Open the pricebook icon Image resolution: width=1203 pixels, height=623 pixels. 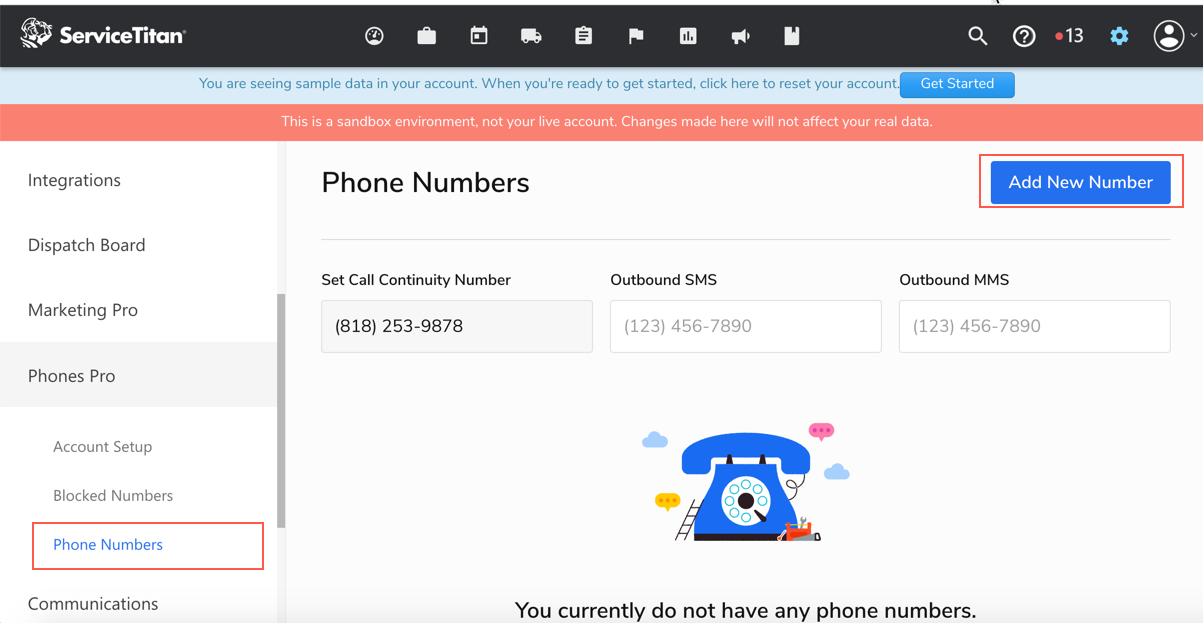[x=792, y=36]
